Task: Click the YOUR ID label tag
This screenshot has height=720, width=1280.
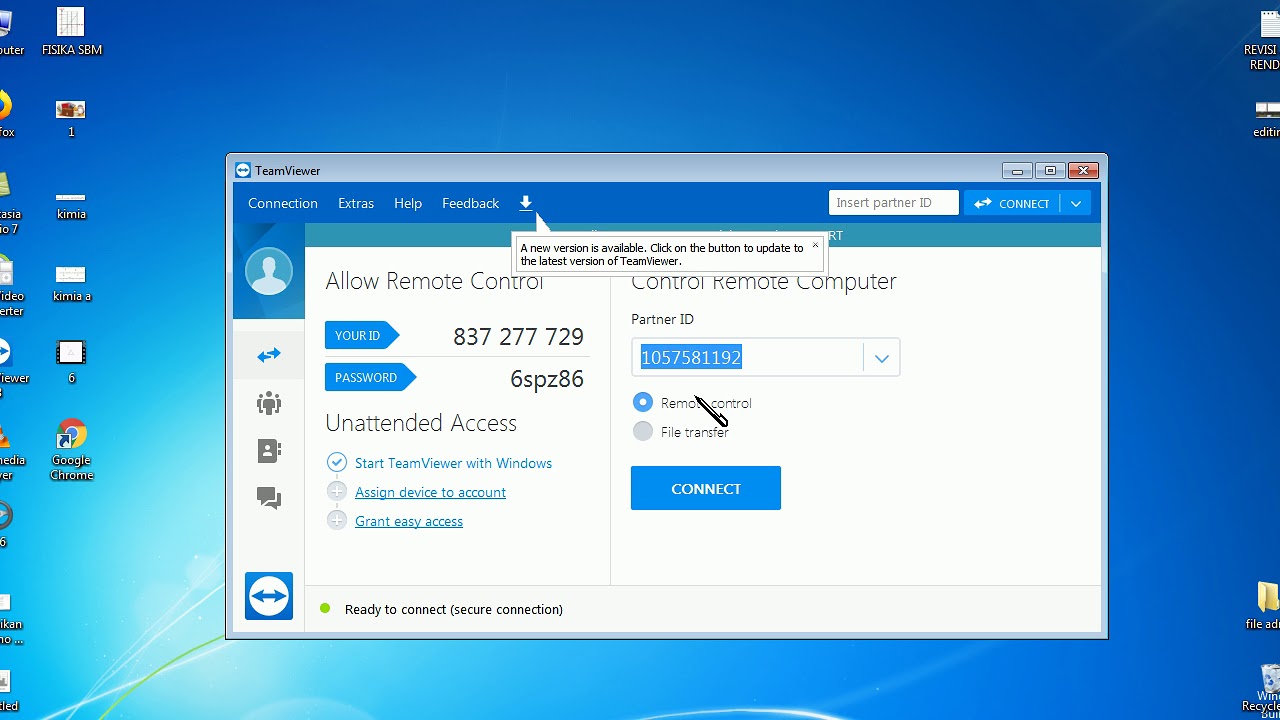Action: click(361, 336)
